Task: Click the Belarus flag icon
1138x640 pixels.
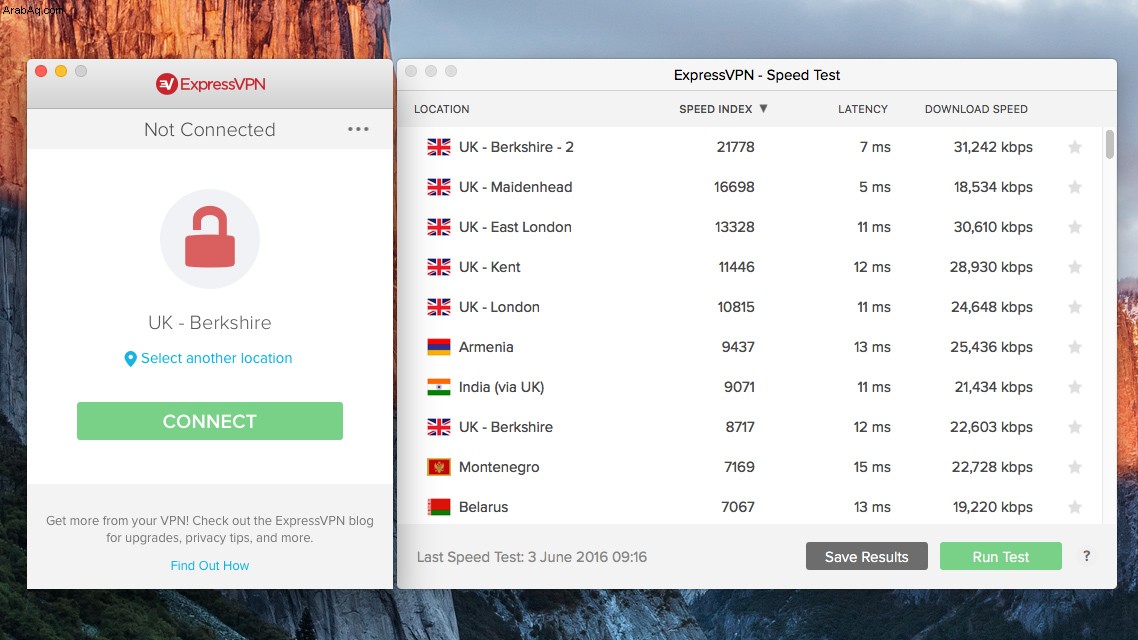Action: coord(438,506)
